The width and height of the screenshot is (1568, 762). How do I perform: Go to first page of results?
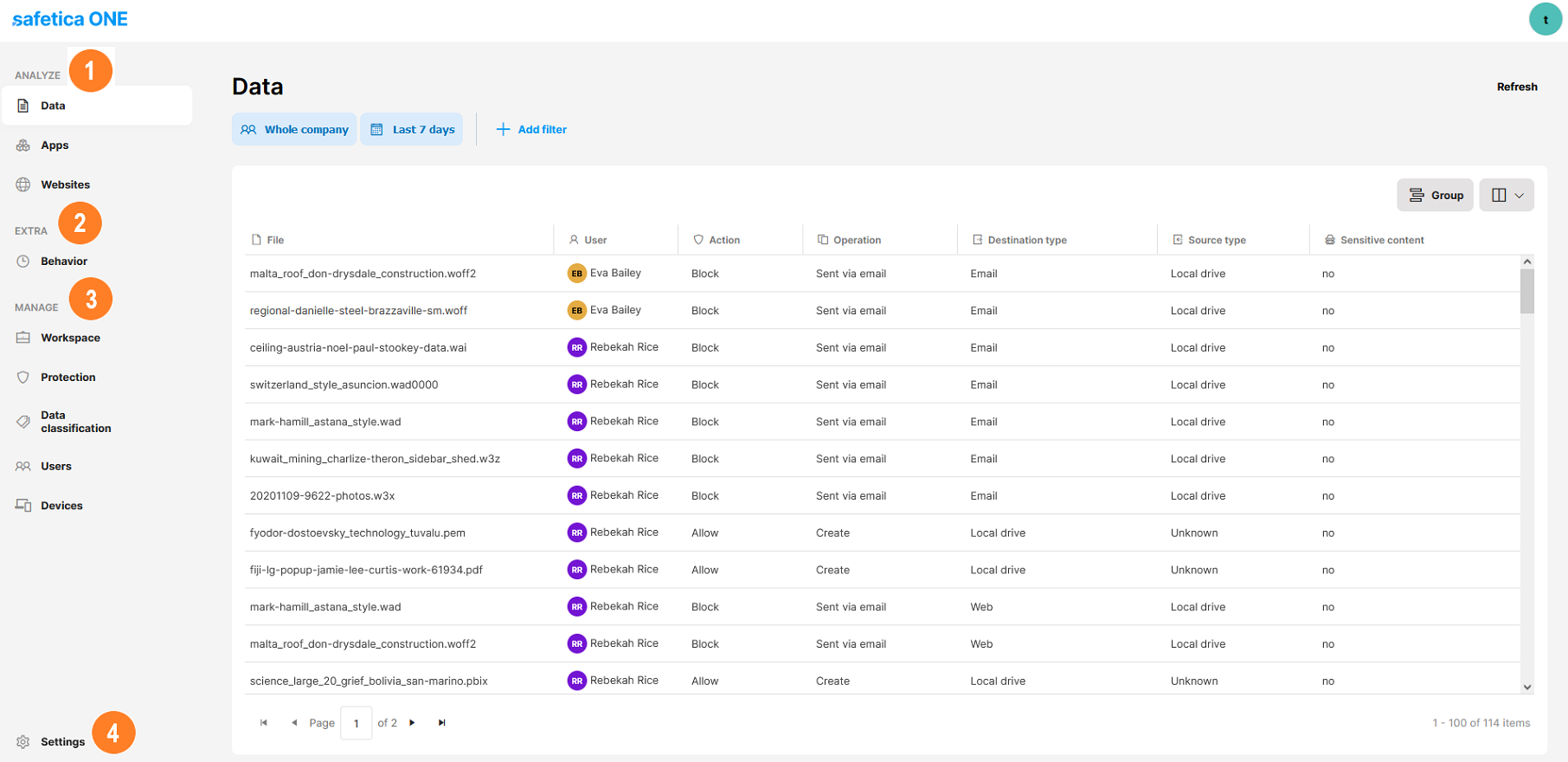click(264, 722)
